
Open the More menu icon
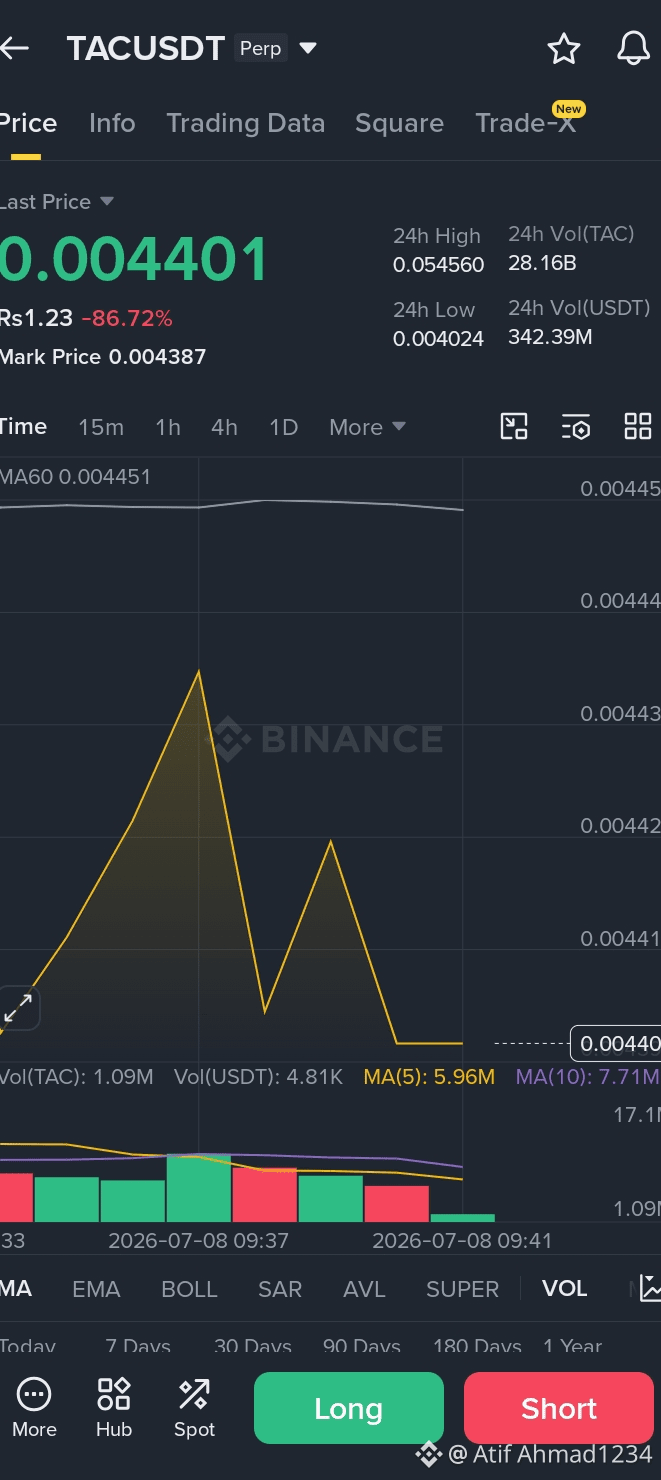pyautogui.click(x=34, y=1408)
